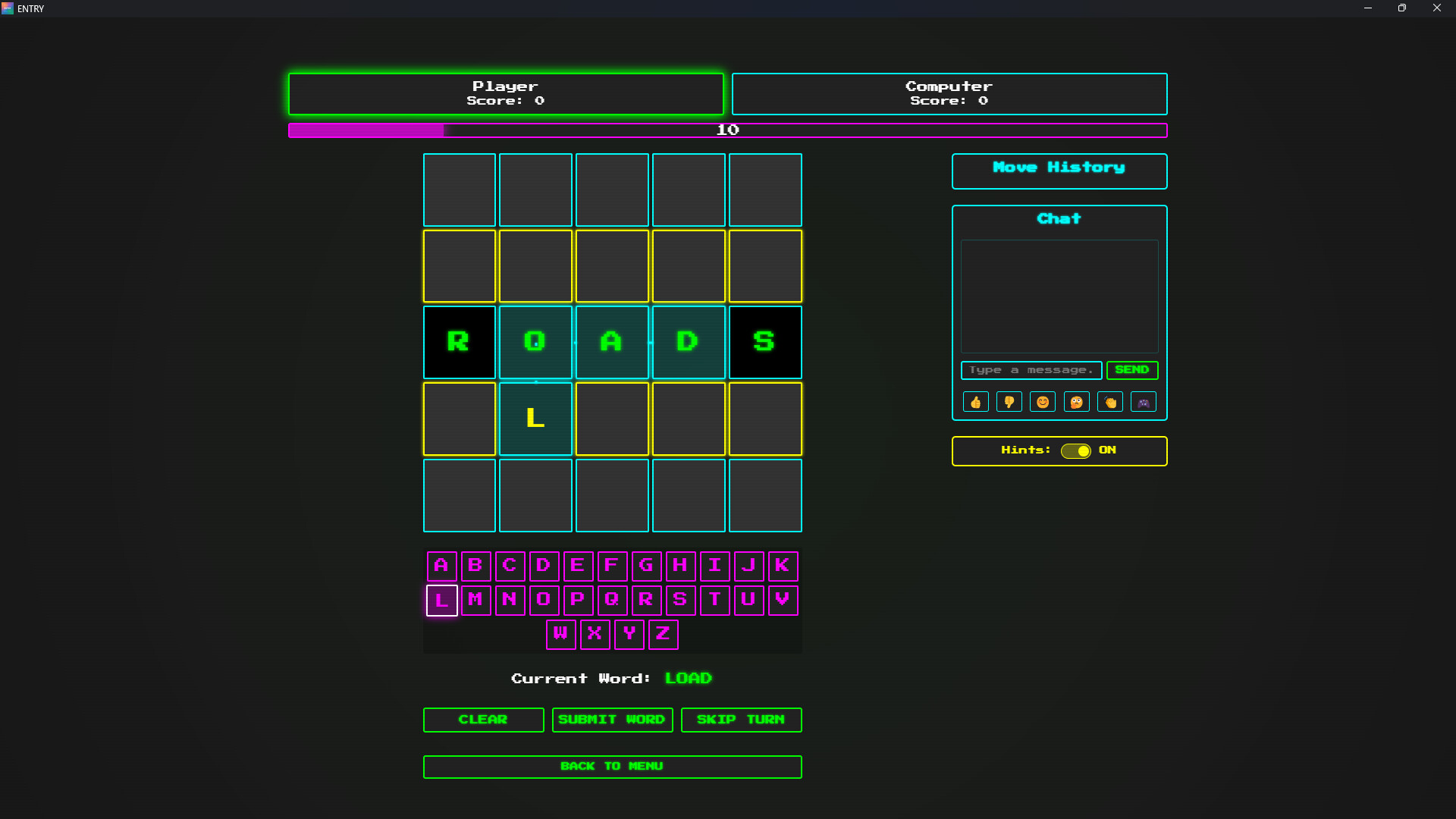This screenshot has width=1456, height=819.
Task: Tap letter R on the letter keyboard
Action: [647, 601]
